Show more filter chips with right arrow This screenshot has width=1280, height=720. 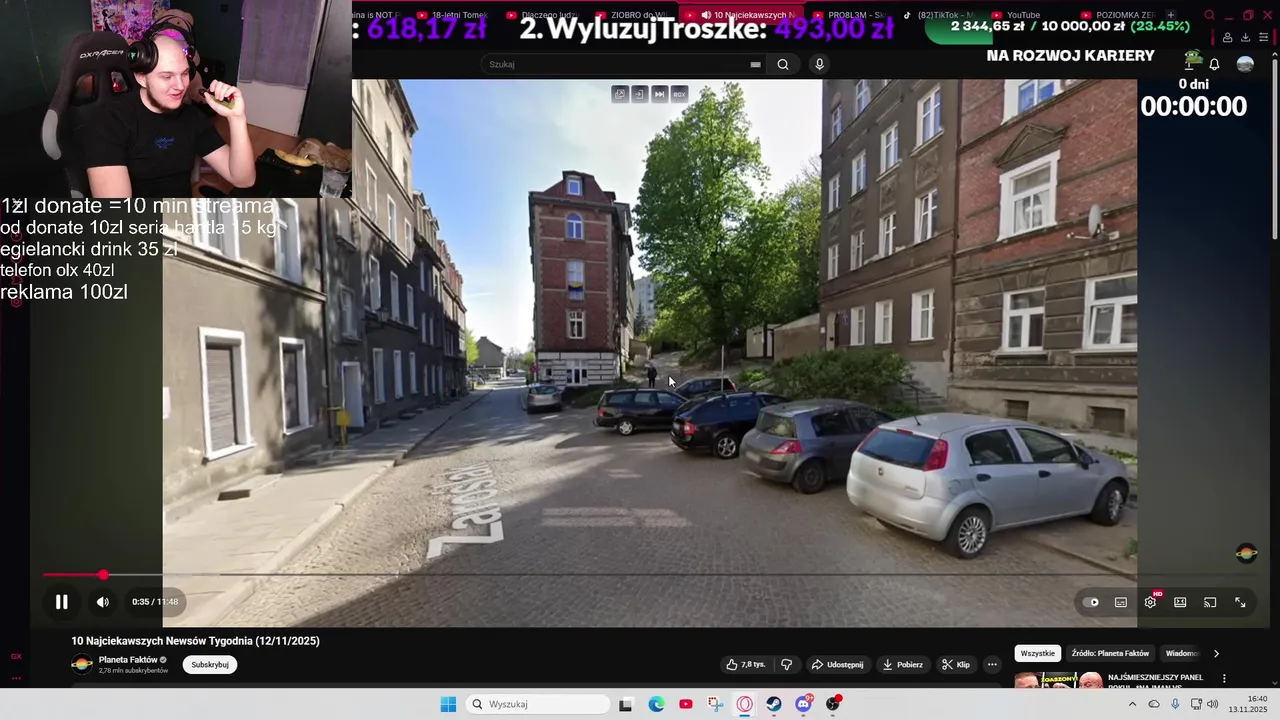click(x=1216, y=653)
